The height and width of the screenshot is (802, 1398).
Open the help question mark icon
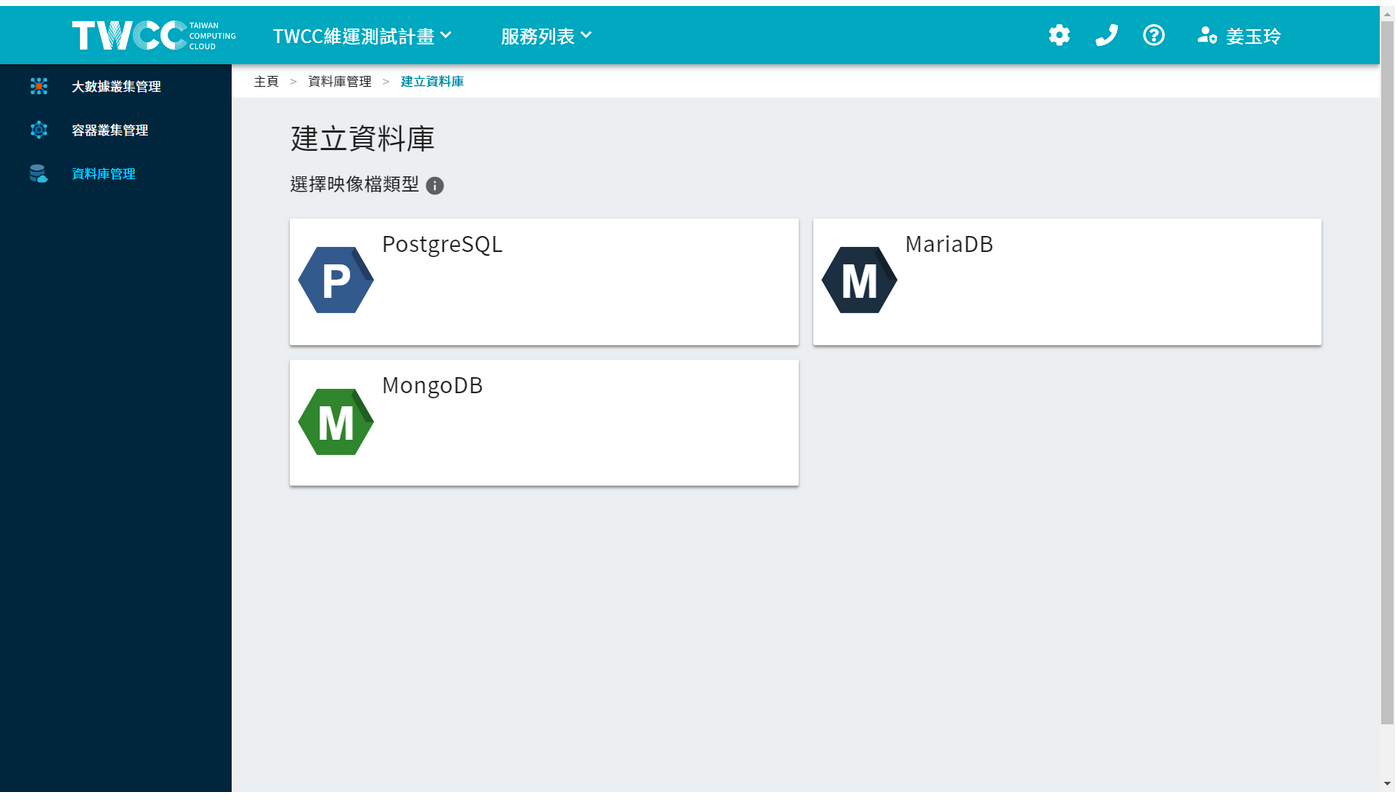click(1154, 36)
